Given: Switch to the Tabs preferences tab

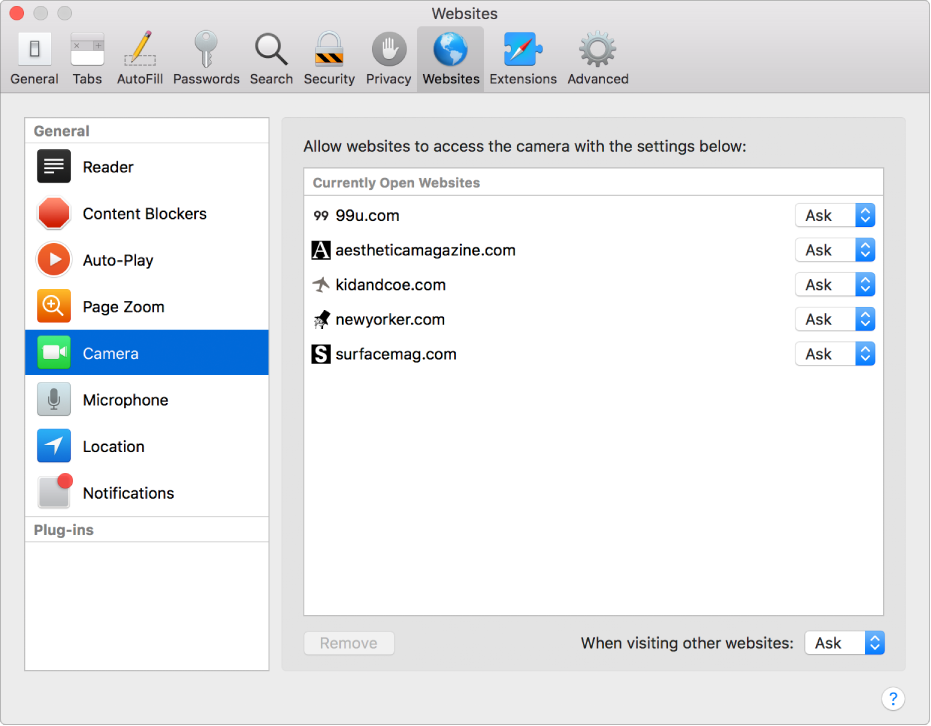Looking at the screenshot, I should (x=87, y=58).
